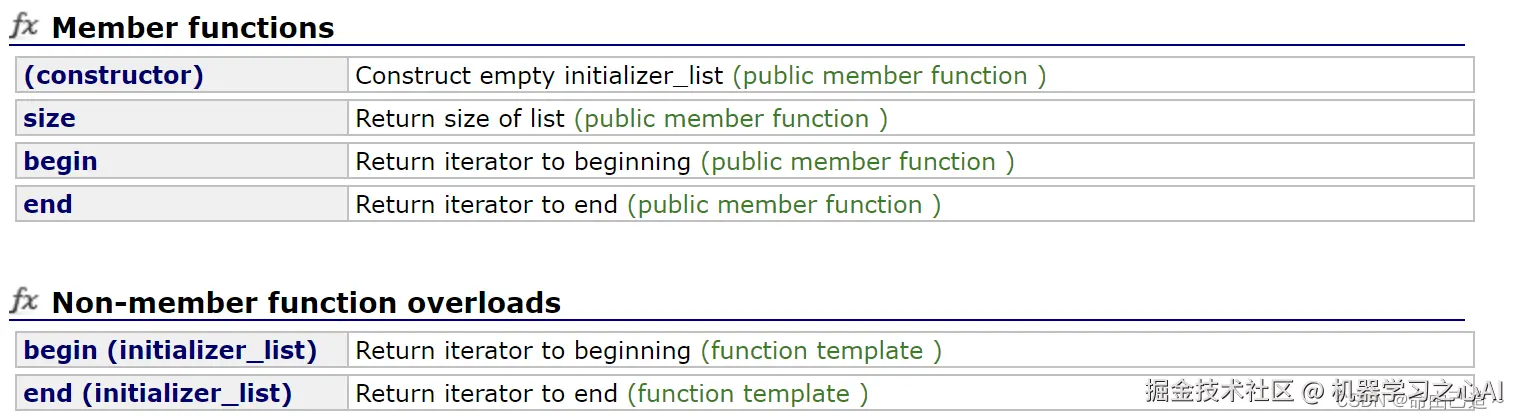Click '(public member function)' label in size row

[x=730, y=119]
